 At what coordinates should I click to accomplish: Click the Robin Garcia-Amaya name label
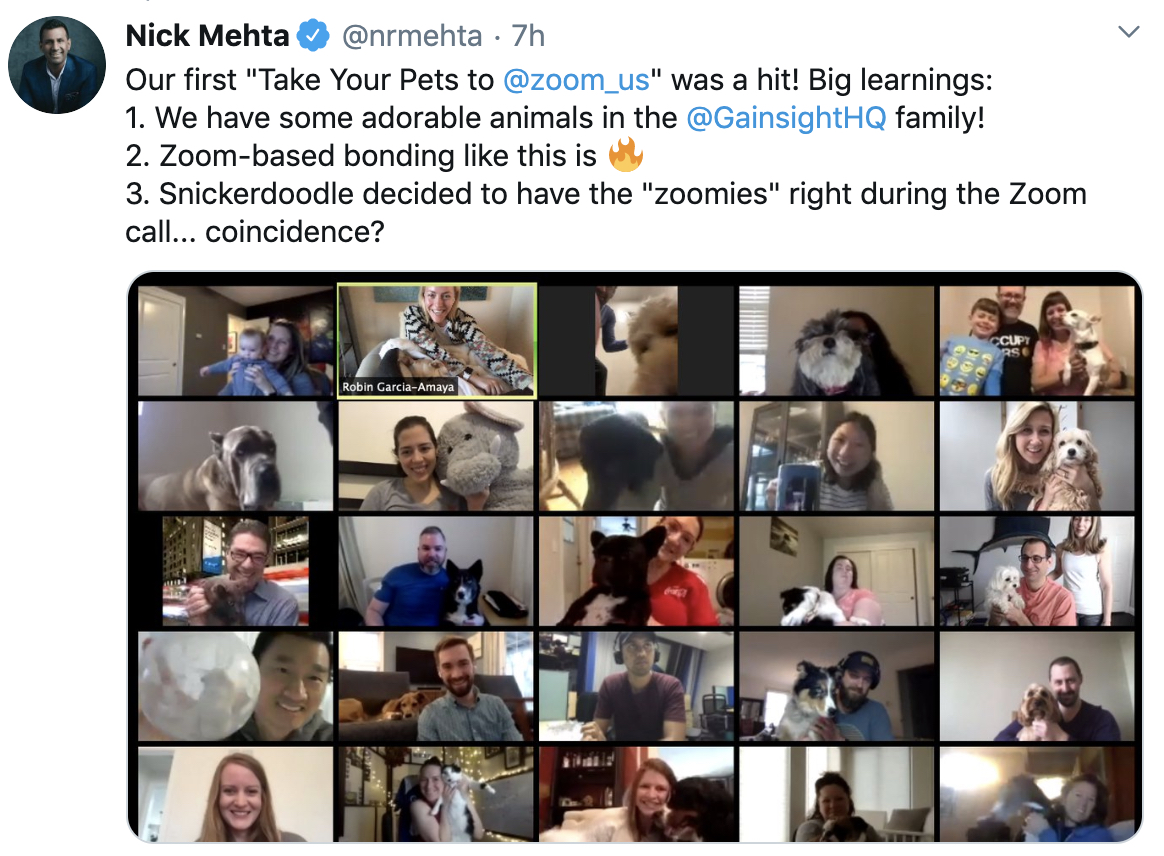pos(398,387)
